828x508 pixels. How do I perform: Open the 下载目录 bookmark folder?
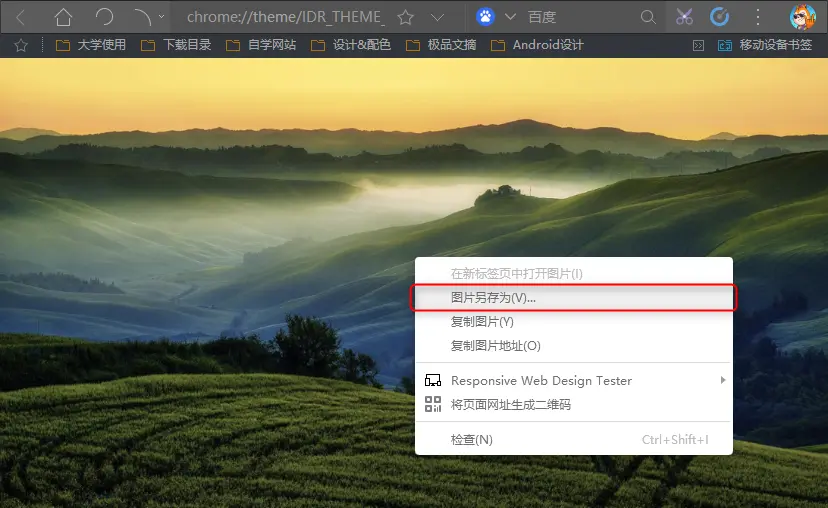(x=176, y=45)
